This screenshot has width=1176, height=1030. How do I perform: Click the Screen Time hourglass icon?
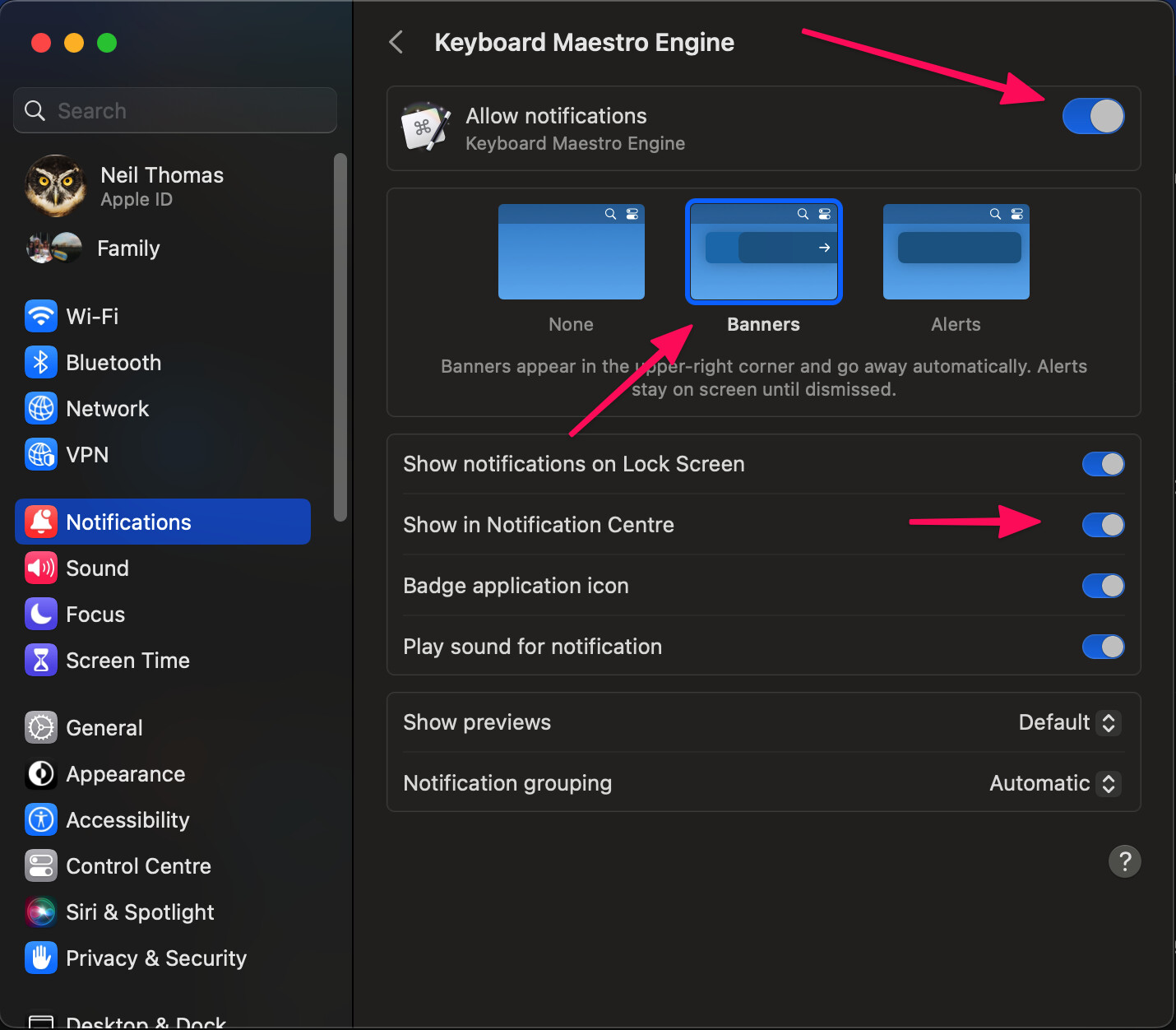(41, 660)
